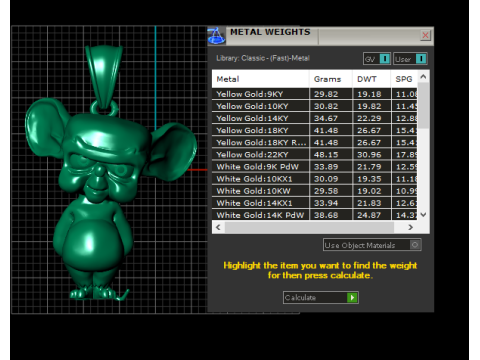Click the green Calculate arrow button
The height and width of the screenshot is (360, 480).
(352, 297)
